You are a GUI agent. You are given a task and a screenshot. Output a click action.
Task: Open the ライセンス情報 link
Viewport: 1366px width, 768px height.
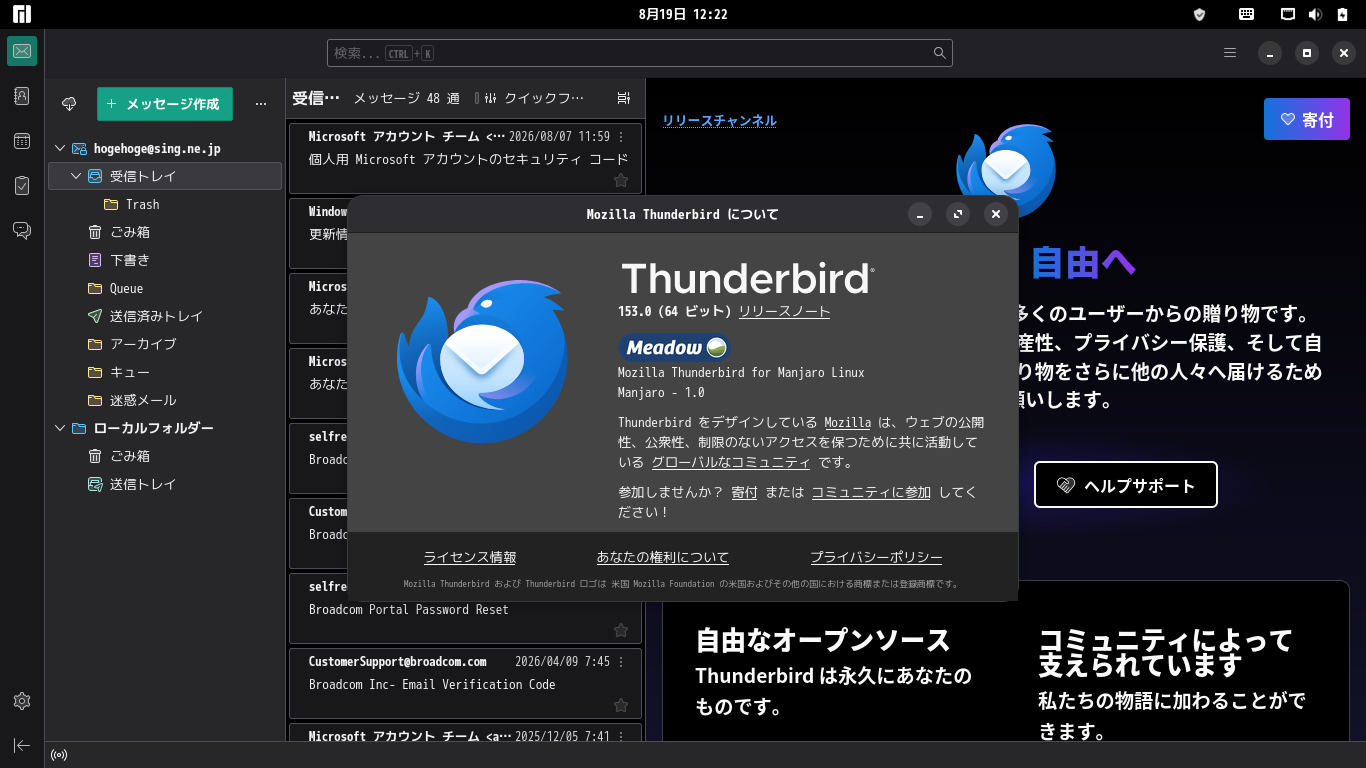tap(470, 557)
